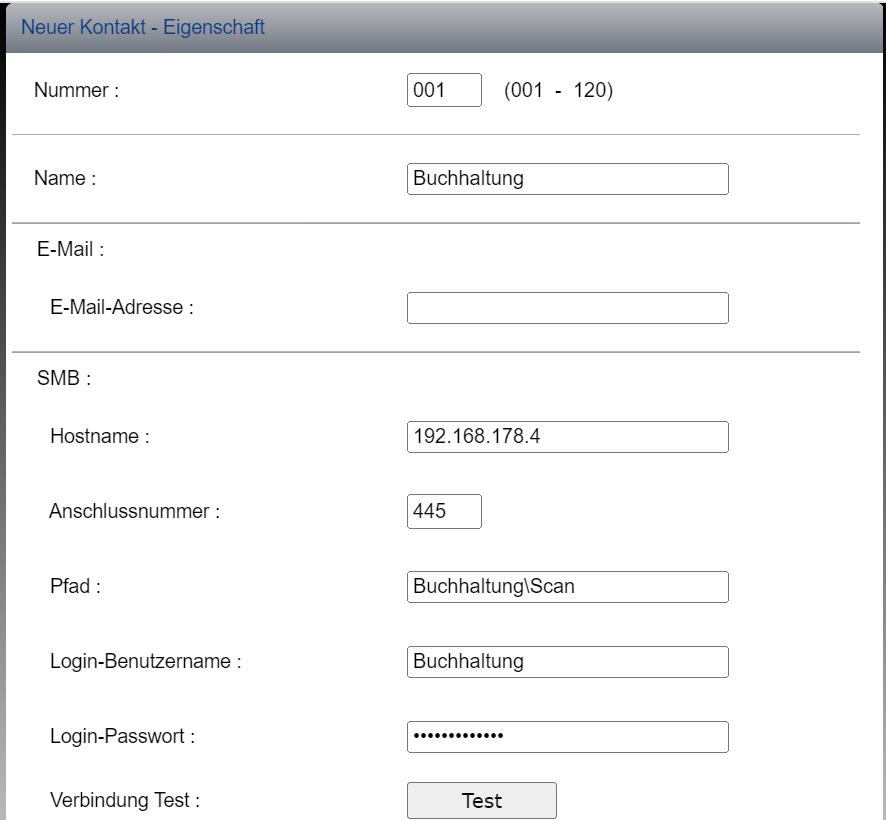Click the 'Hostname :' label text
Image resolution: width=886 pixels, height=820 pixels.
(x=100, y=437)
